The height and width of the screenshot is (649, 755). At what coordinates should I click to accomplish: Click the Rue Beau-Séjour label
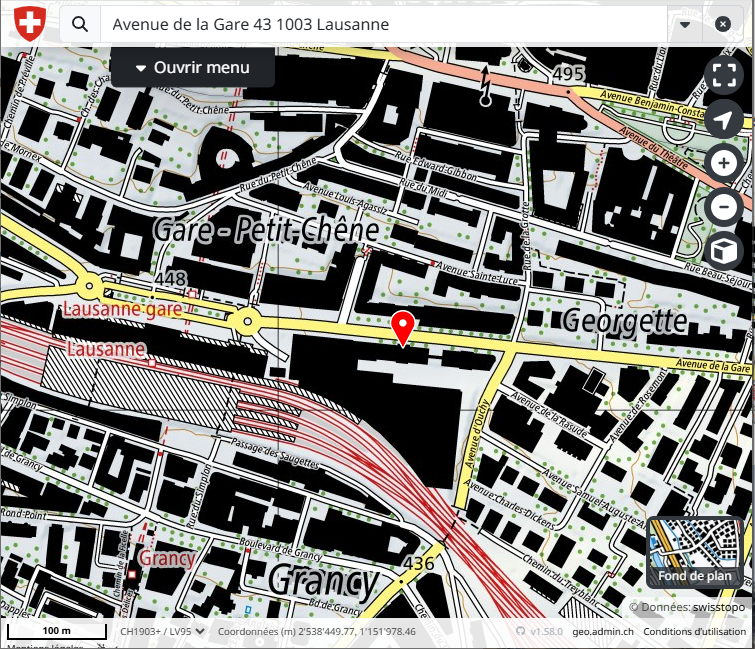[x=717, y=275]
